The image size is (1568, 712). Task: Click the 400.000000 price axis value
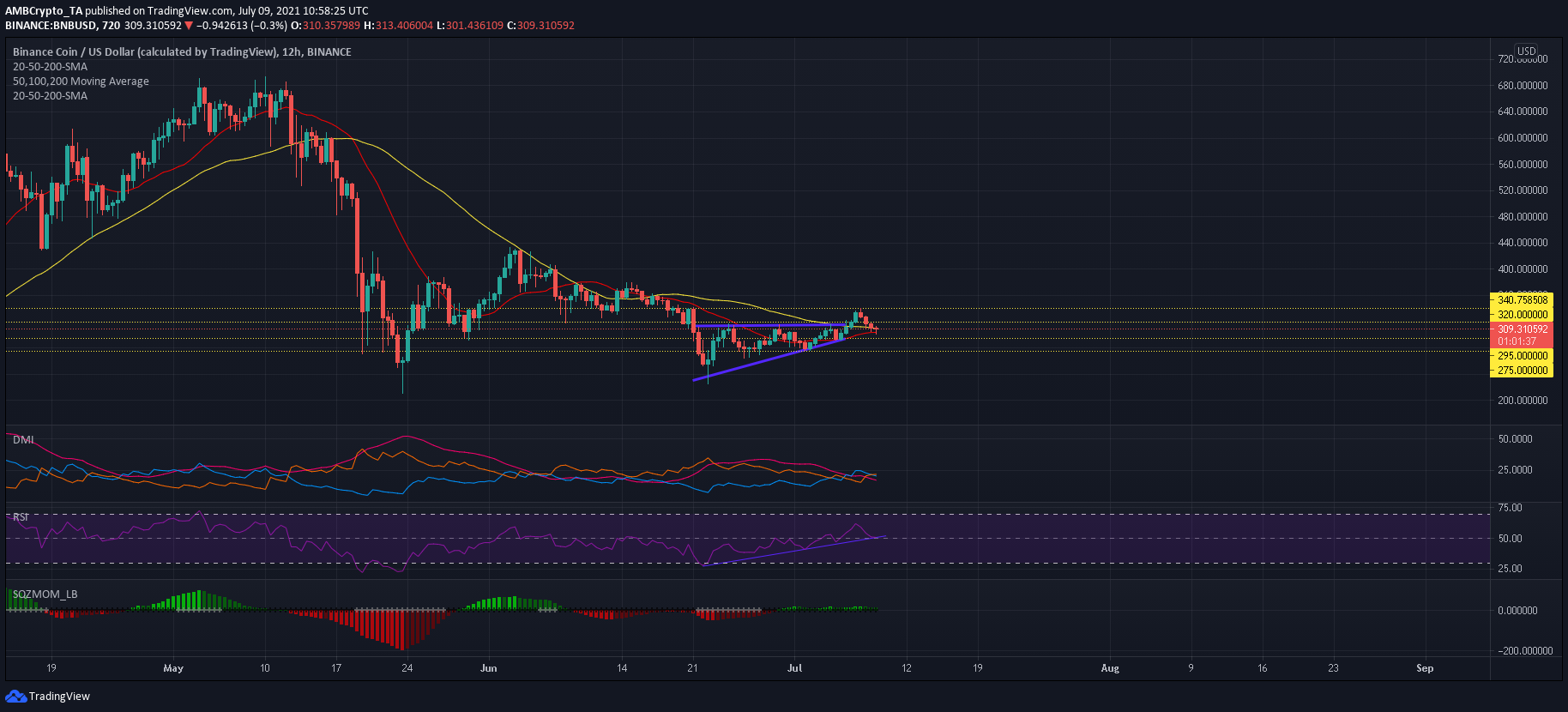pos(1523,269)
